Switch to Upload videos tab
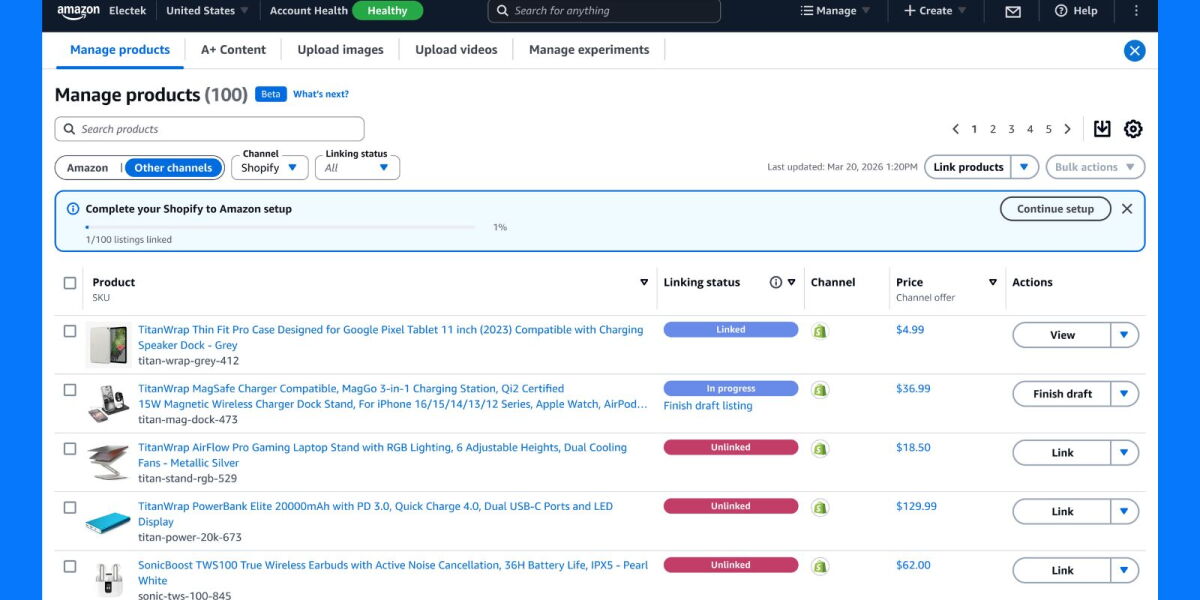1200x600 pixels. click(x=456, y=50)
